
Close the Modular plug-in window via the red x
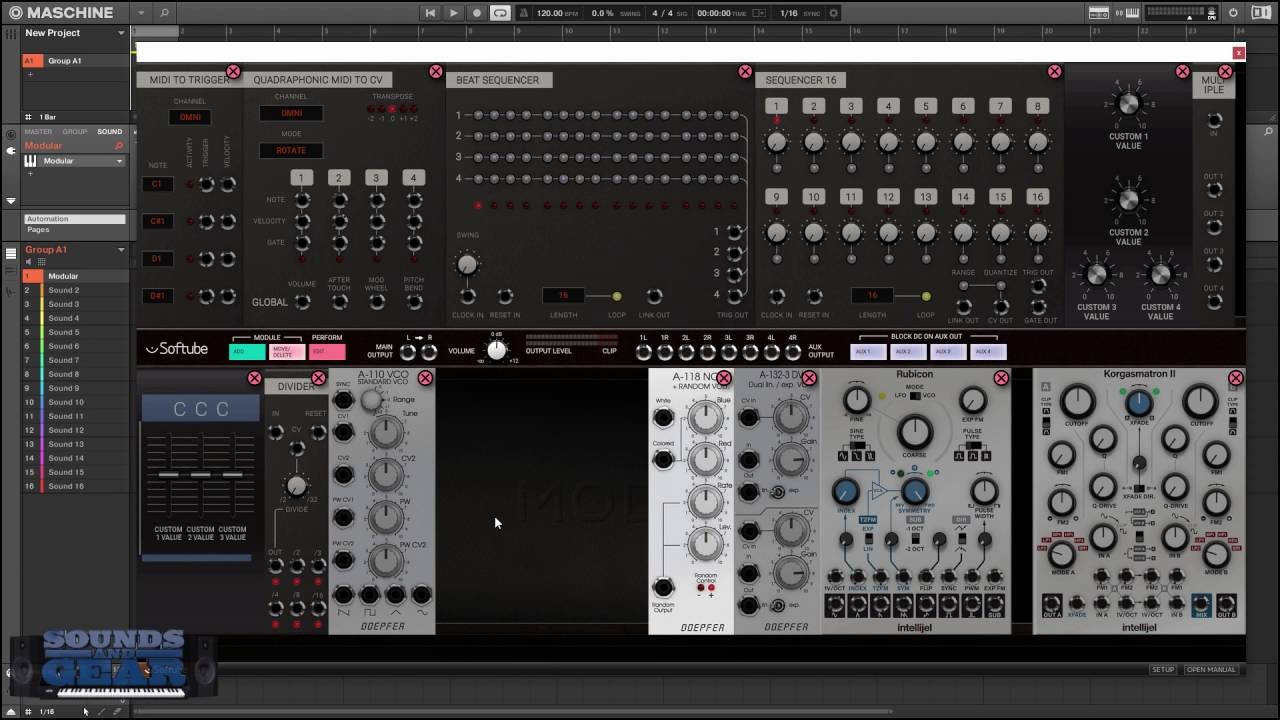(x=1239, y=53)
